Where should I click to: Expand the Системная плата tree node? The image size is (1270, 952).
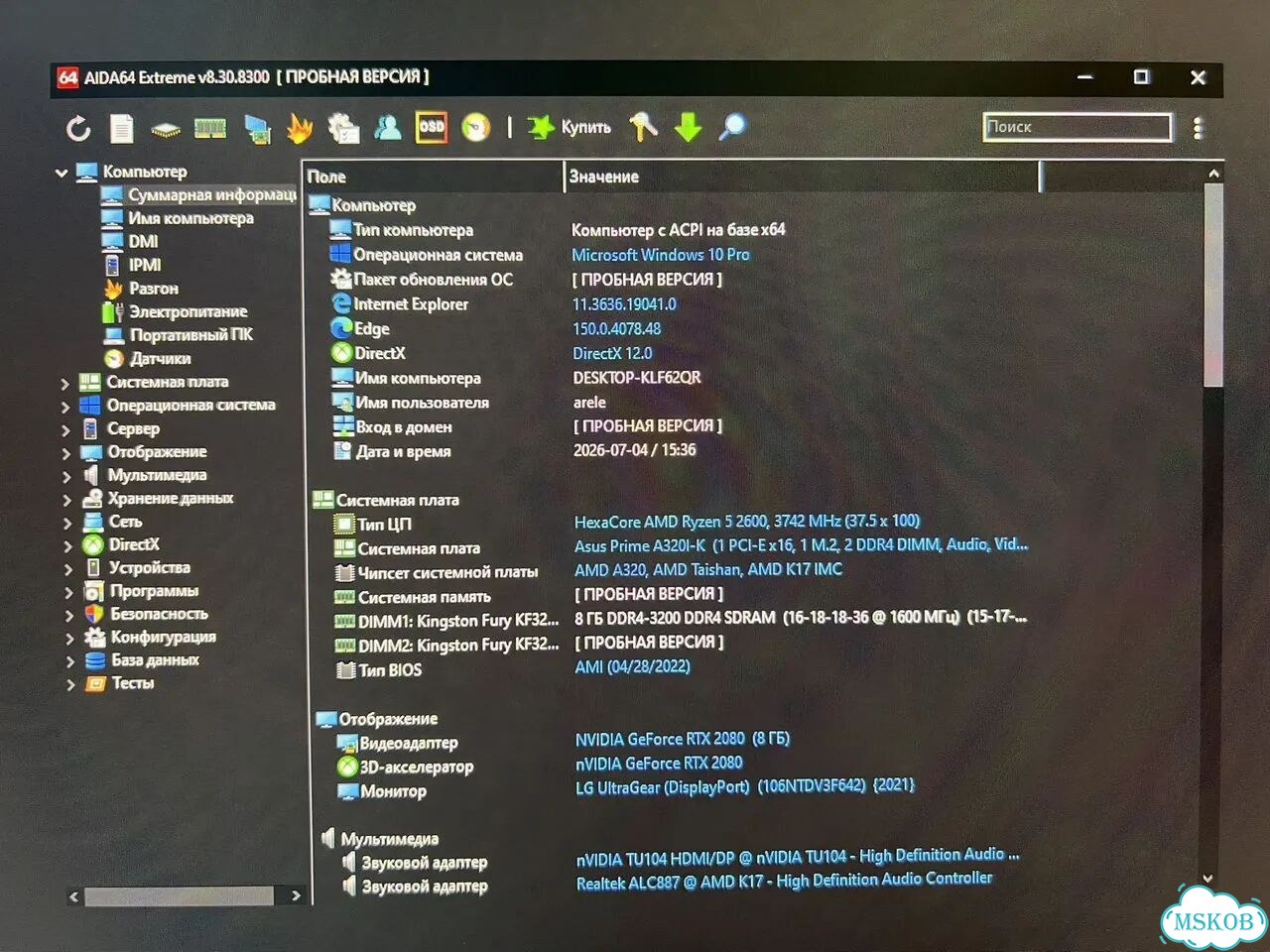65,383
